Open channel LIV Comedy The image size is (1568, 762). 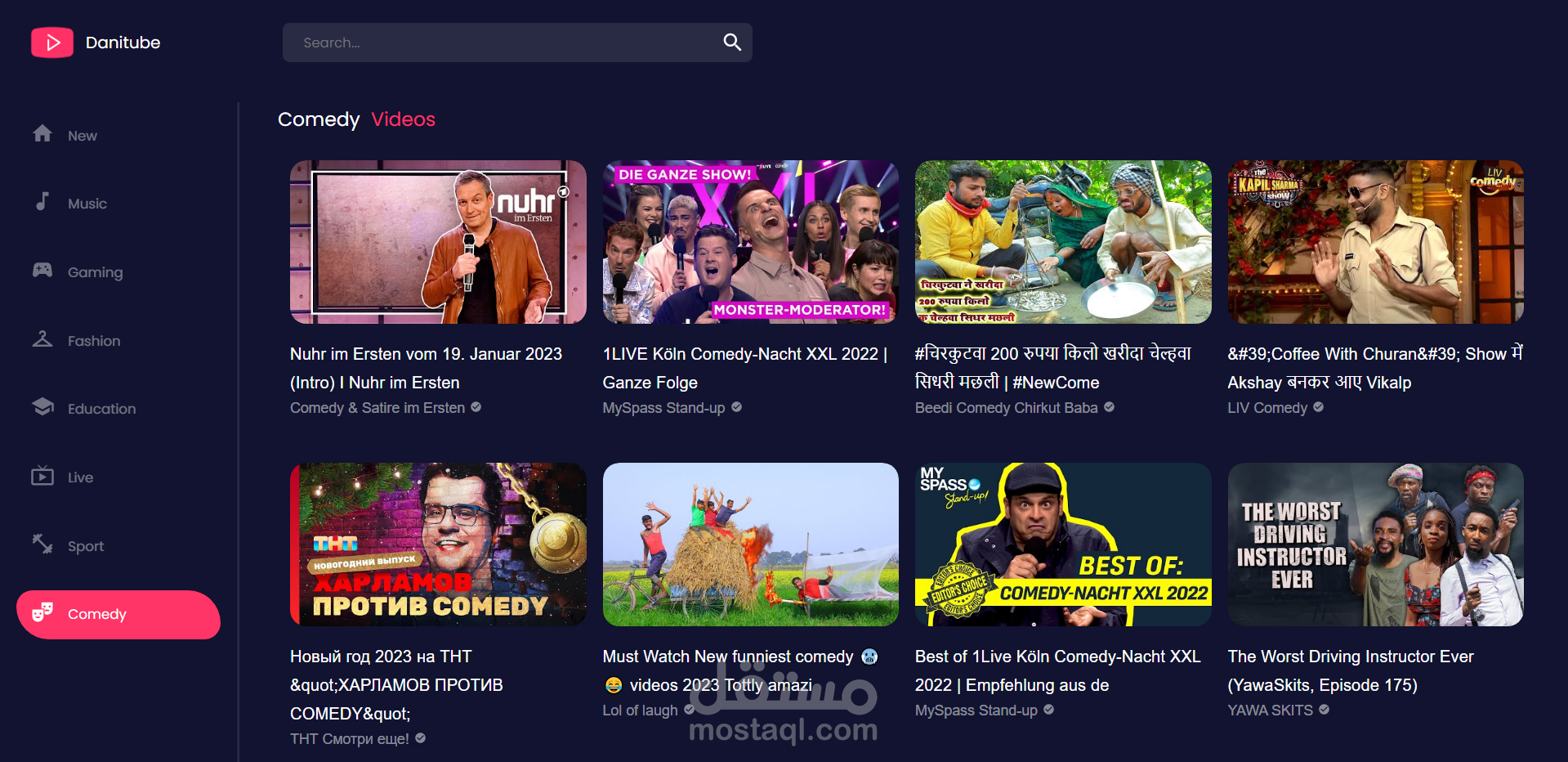(x=1267, y=407)
